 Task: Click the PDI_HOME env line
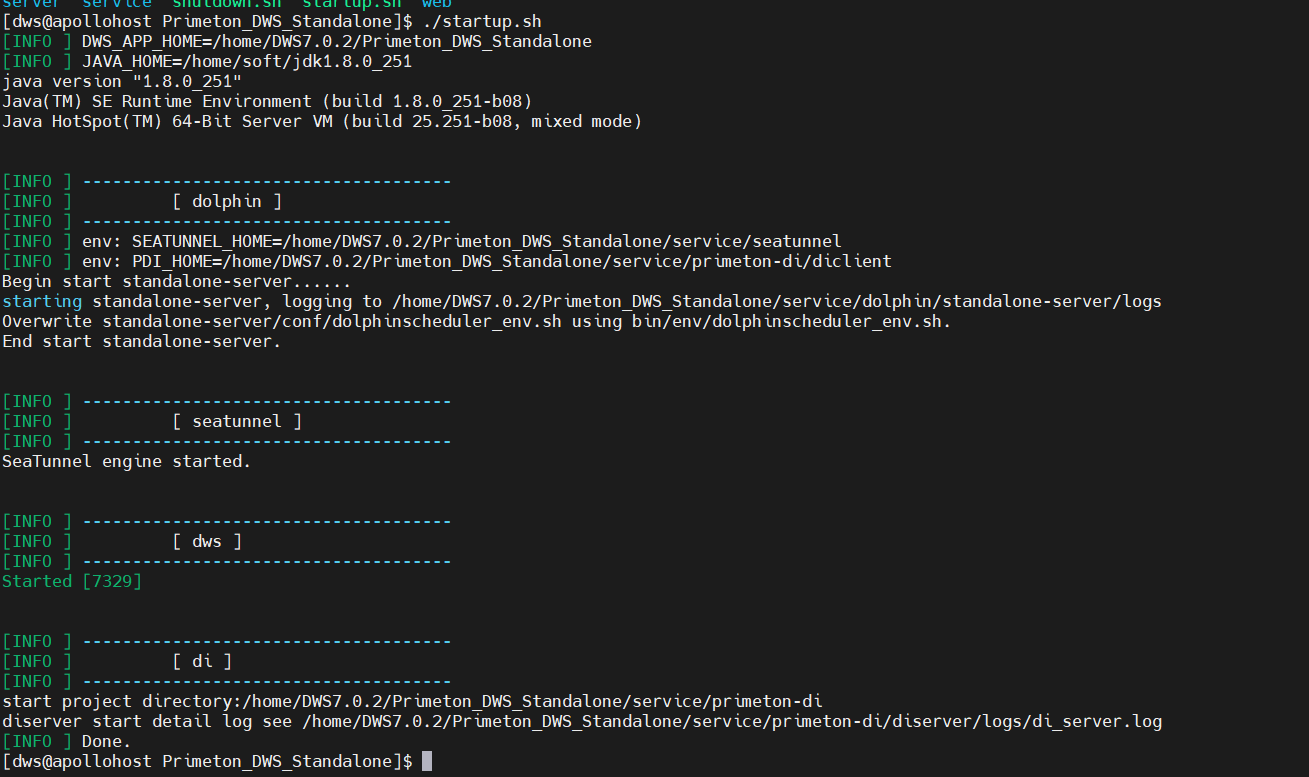tap(447, 261)
